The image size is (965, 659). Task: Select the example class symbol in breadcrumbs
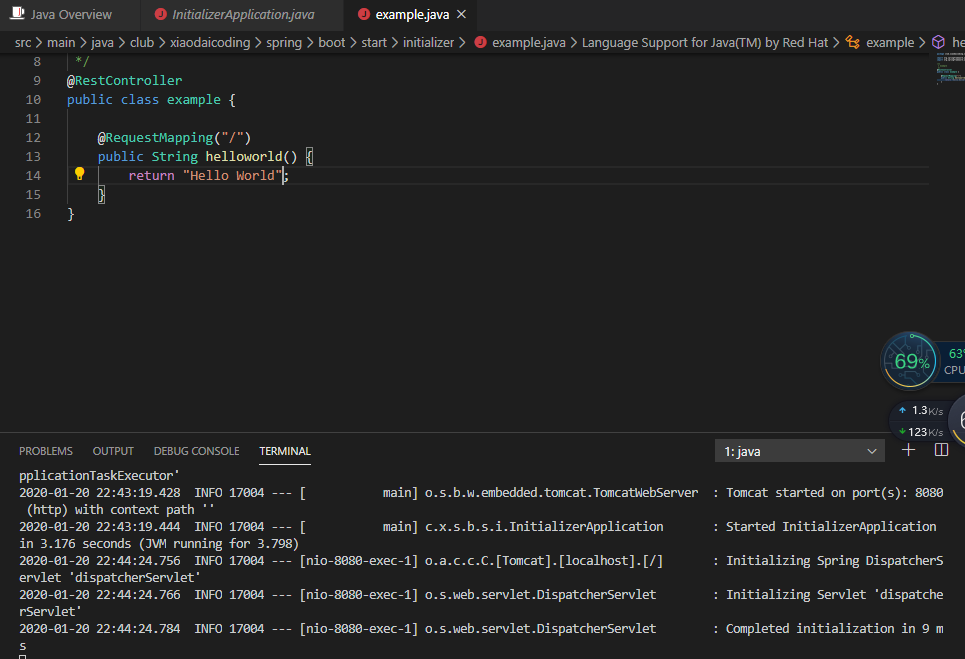point(889,42)
